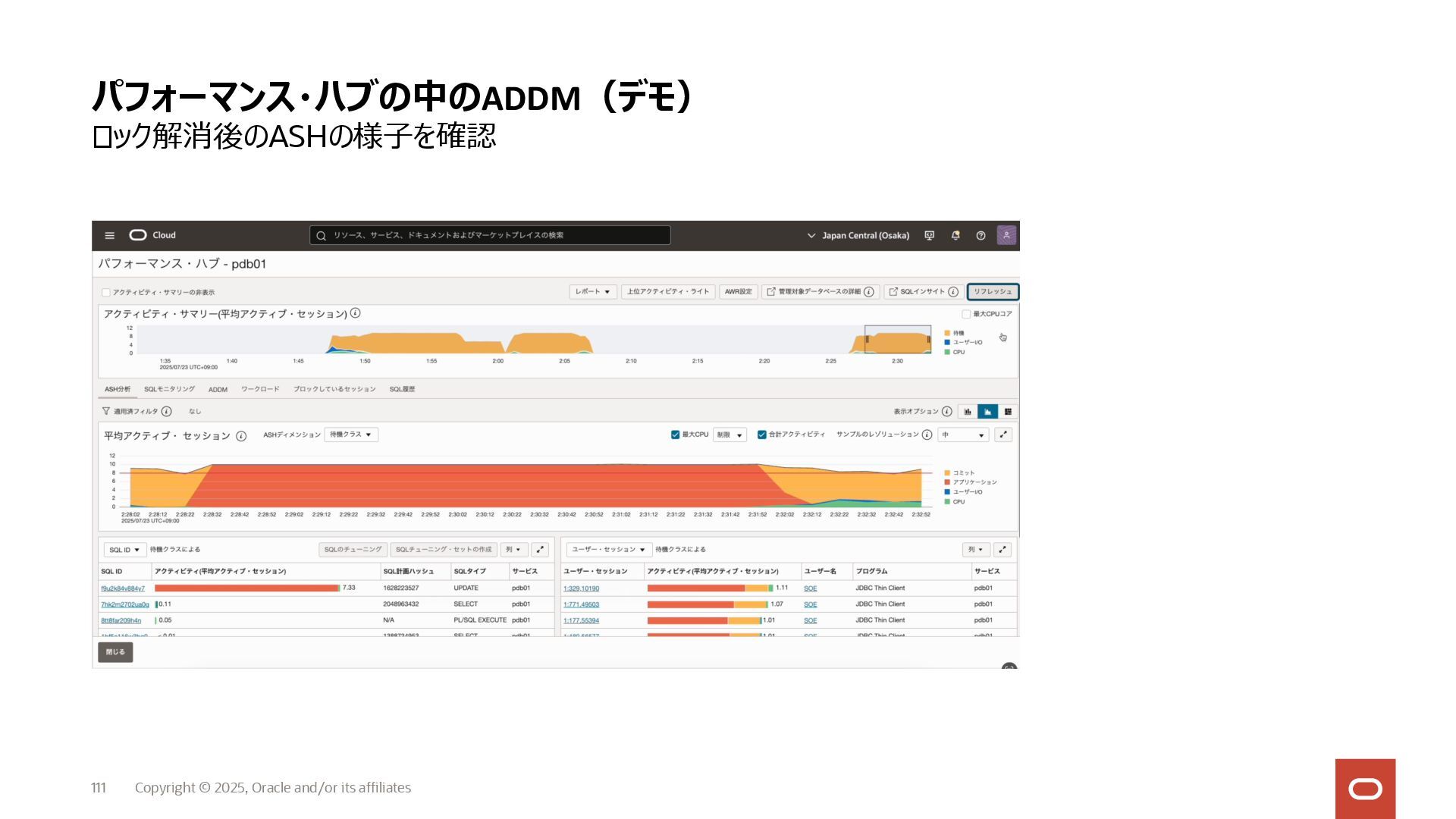1456x819 pixels.
Task: Click info icon next to サンプルのレゾリューション
Action: [x=927, y=435]
